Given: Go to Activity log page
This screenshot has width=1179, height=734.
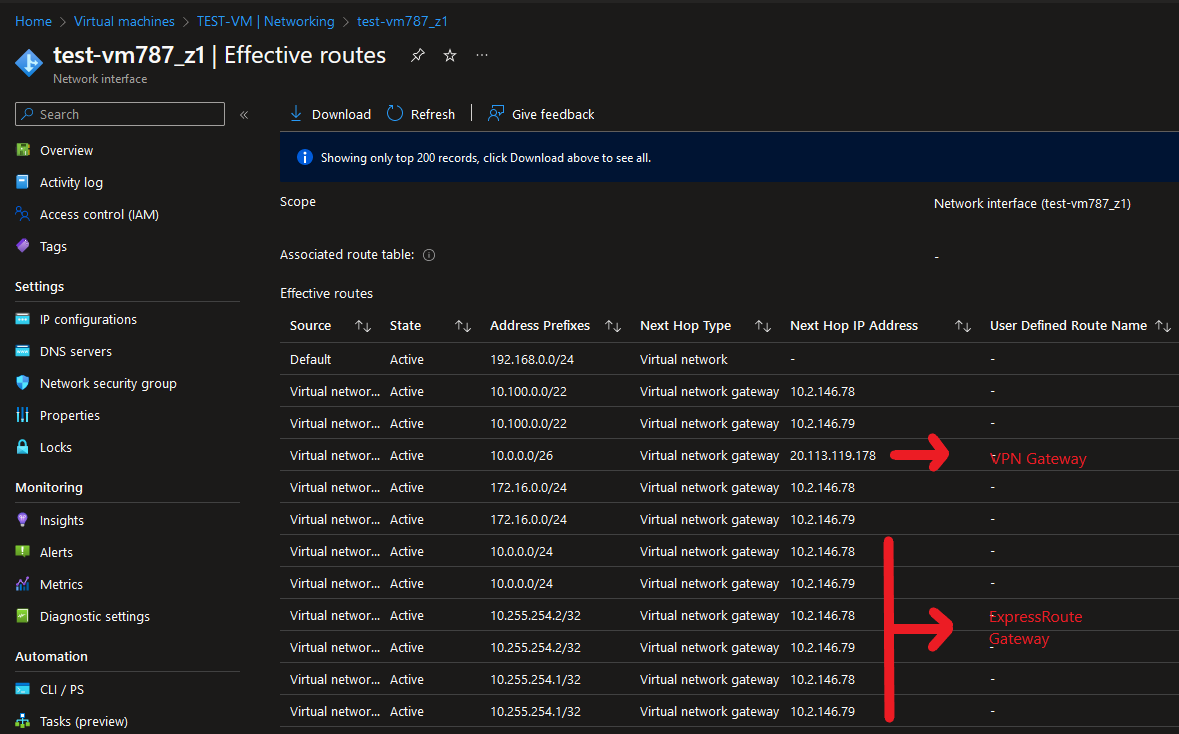Looking at the screenshot, I should 71,183.
